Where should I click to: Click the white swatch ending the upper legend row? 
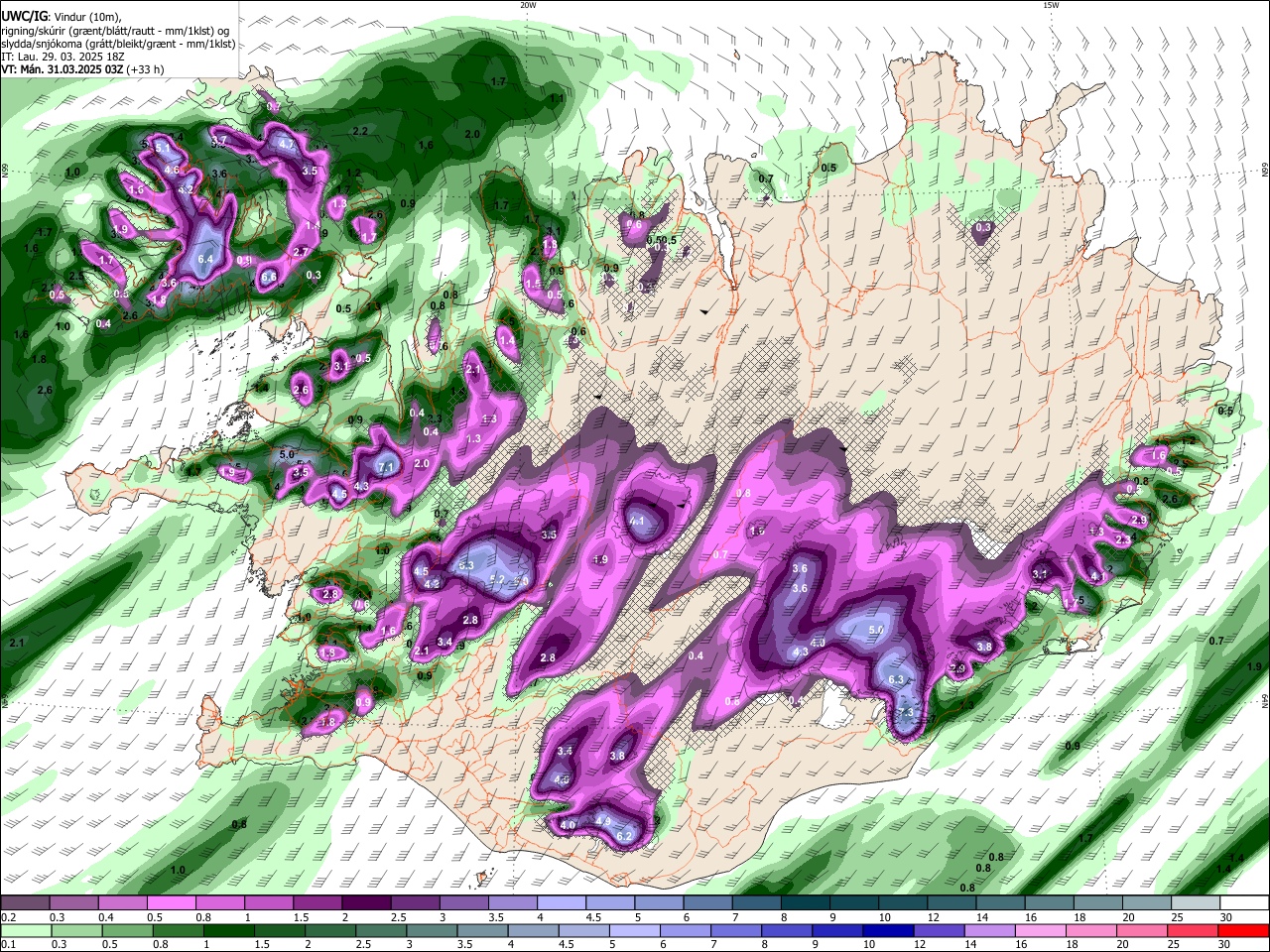click(x=1244, y=903)
